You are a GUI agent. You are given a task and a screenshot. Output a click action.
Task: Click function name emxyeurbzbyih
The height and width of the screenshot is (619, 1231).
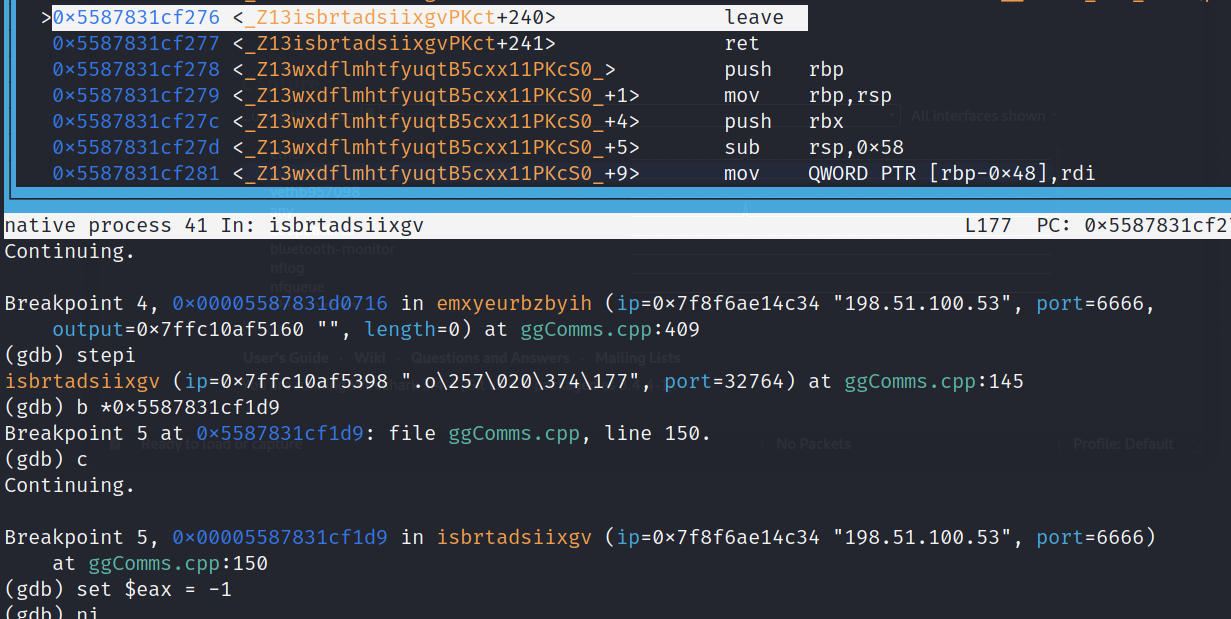coord(514,303)
